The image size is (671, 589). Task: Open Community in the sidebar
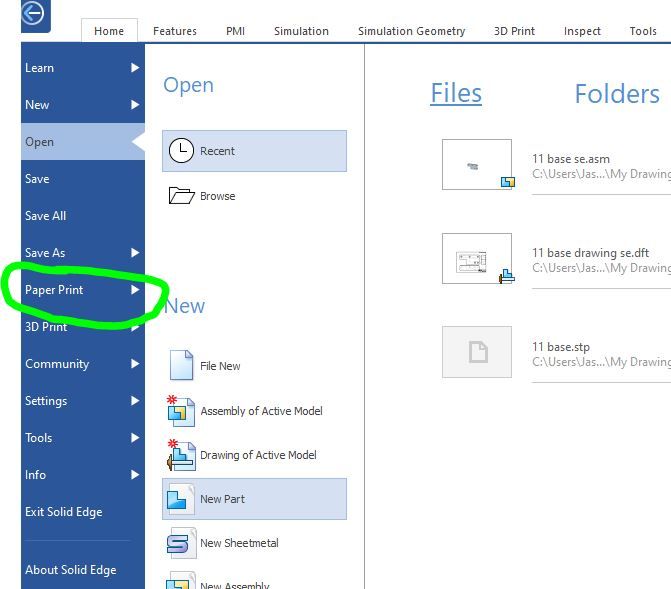(x=83, y=364)
